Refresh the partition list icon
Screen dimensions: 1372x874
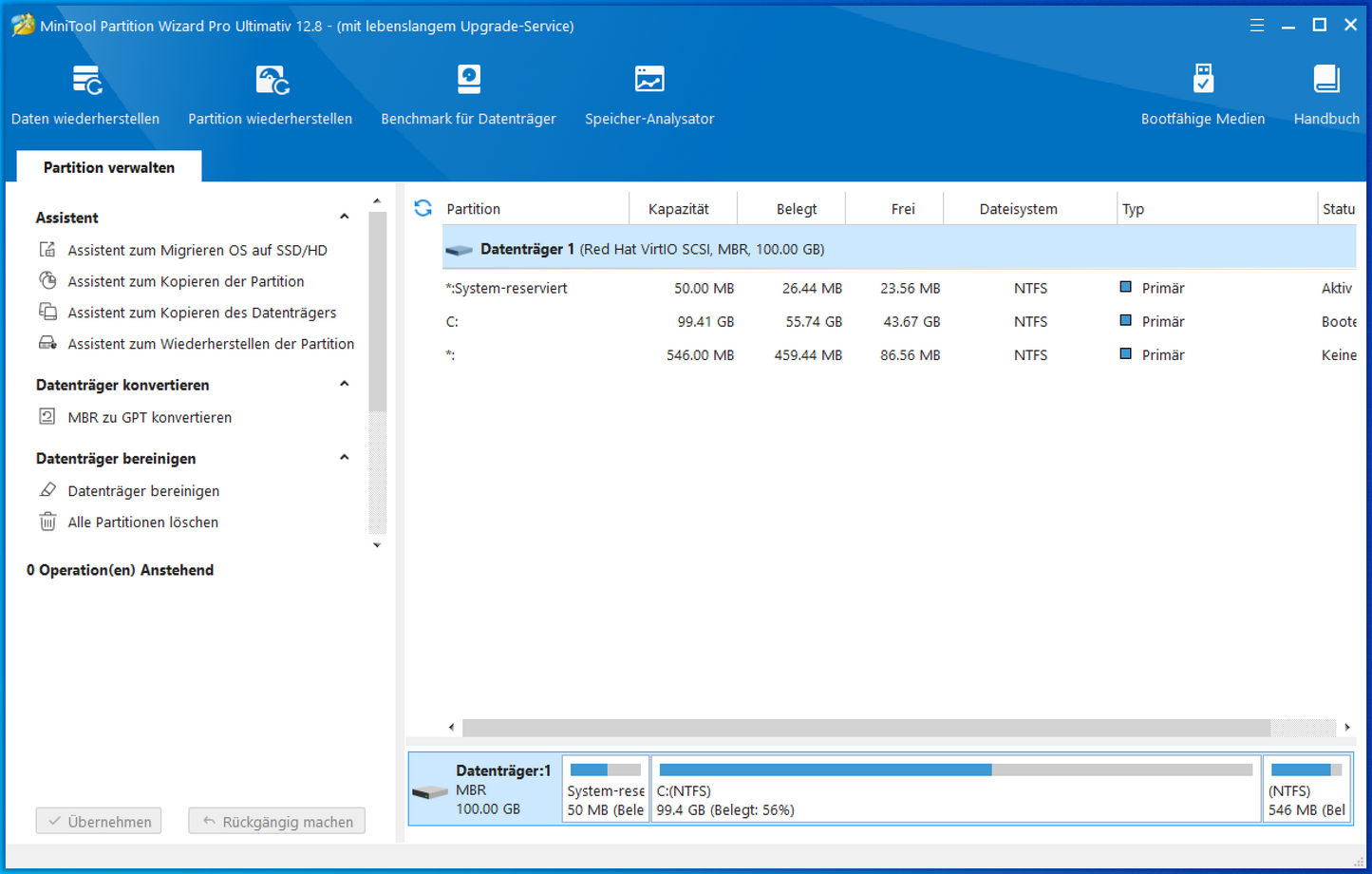coord(423,208)
